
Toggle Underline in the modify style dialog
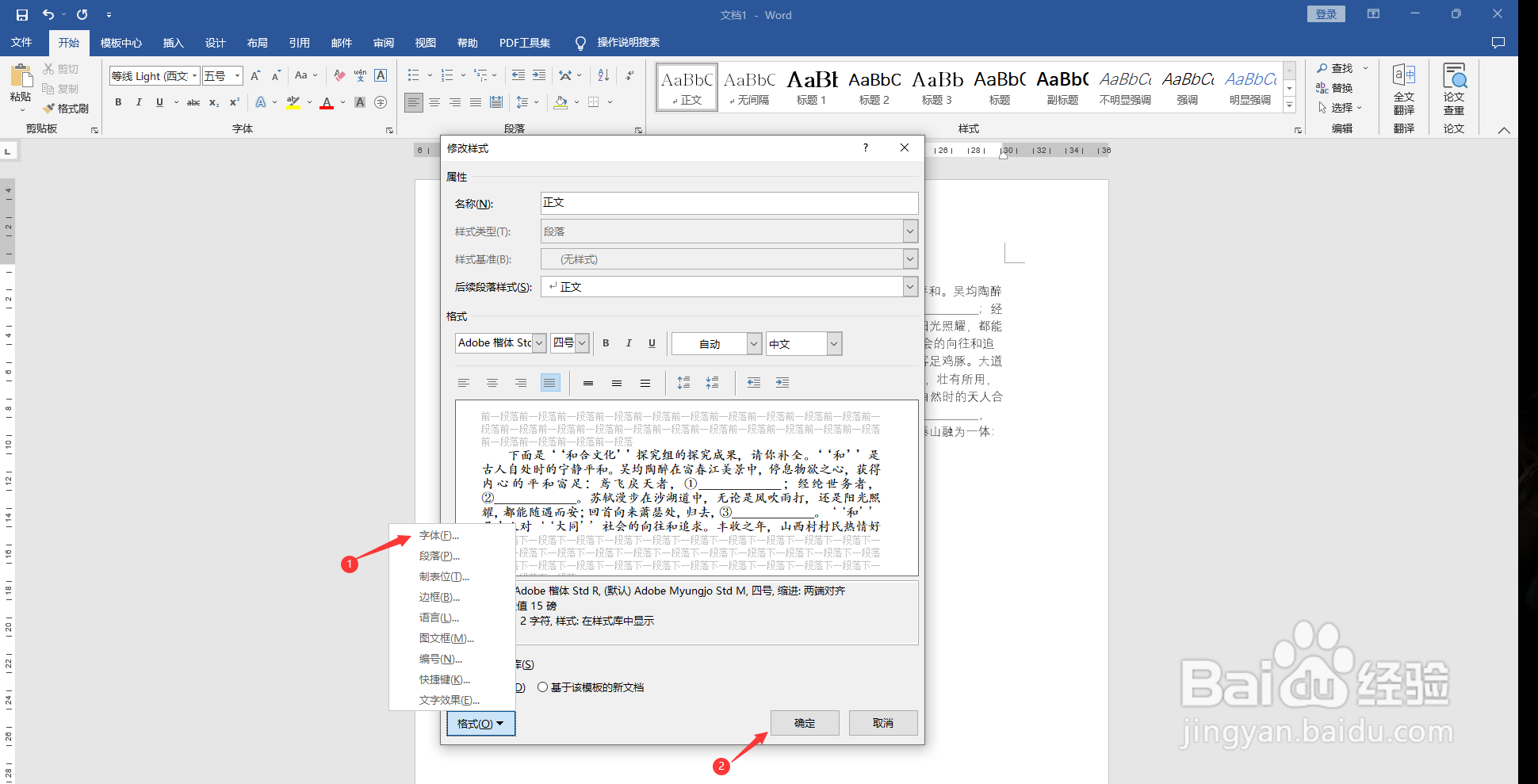point(652,343)
